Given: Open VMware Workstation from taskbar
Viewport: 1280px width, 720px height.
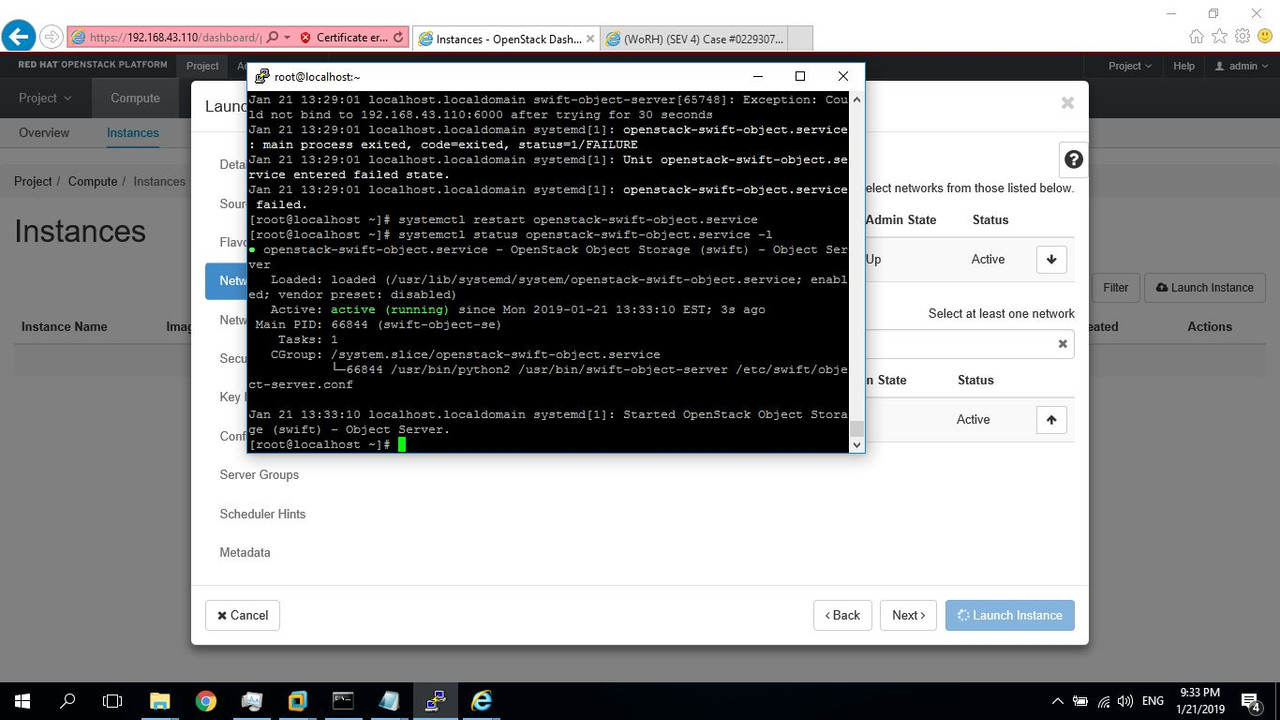Looking at the screenshot, I should point(297,701).
